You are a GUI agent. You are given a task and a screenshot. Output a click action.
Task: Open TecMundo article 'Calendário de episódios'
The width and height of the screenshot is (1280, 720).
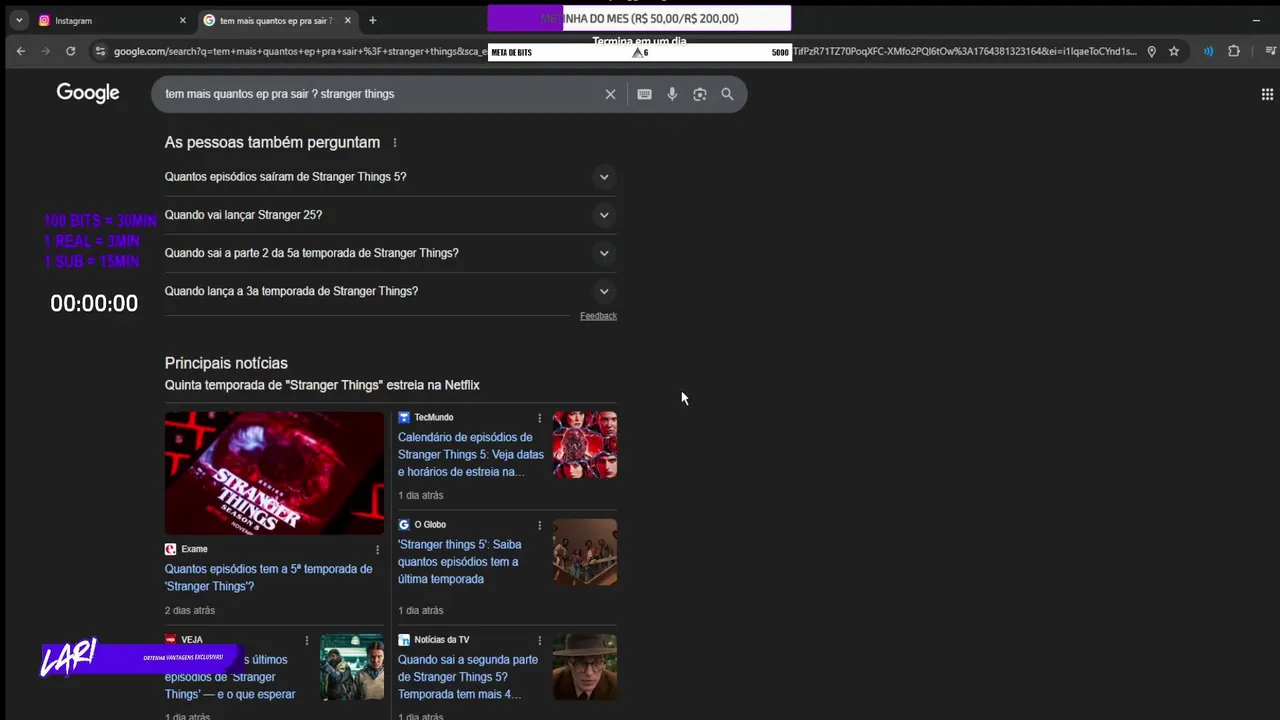click(471, 454)
